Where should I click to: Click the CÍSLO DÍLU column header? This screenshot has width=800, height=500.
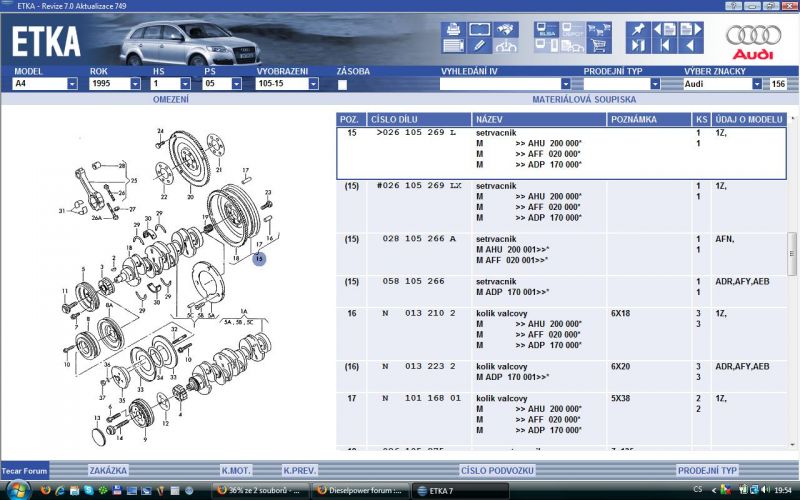(419, 119)
